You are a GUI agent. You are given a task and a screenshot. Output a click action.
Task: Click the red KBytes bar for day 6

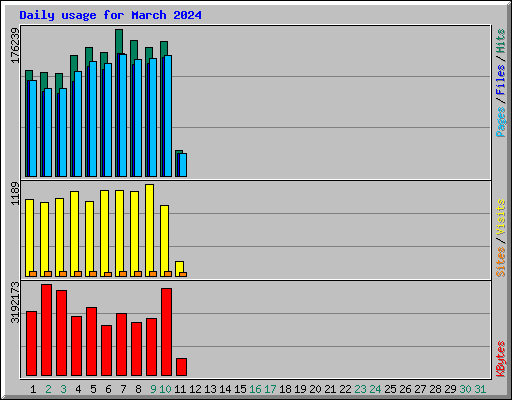coord(107,350)
